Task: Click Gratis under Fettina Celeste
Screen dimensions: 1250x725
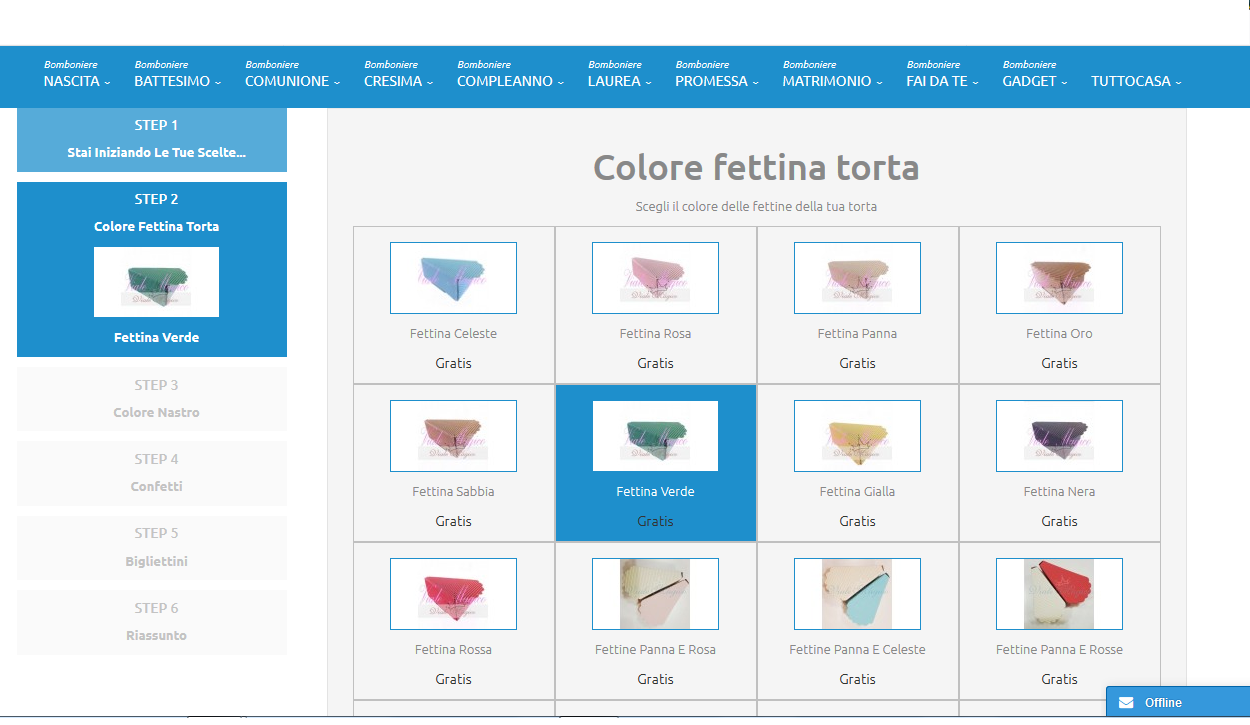Action: 453,363
